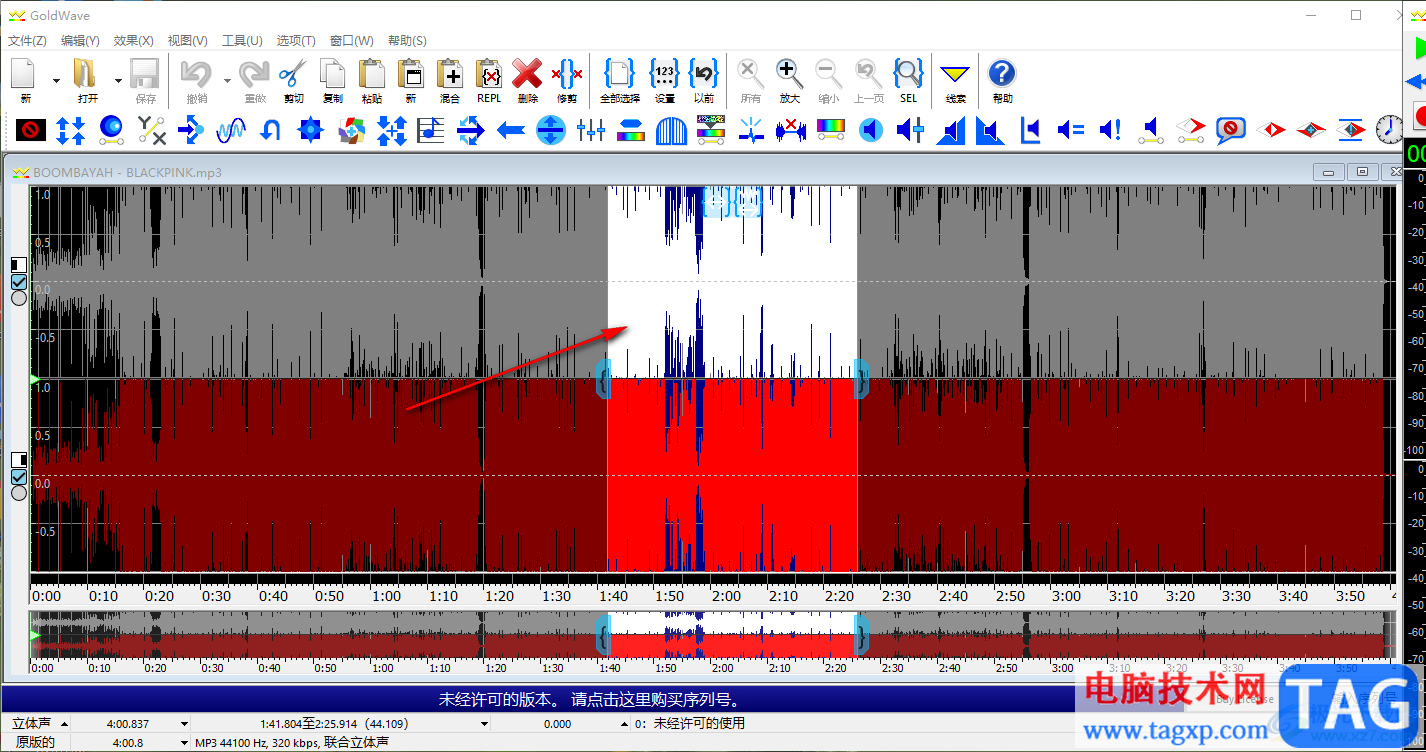This screenshot has height=752, width=1426.
Task: Open the 工具(U) menu
Action: pos(242,41)
